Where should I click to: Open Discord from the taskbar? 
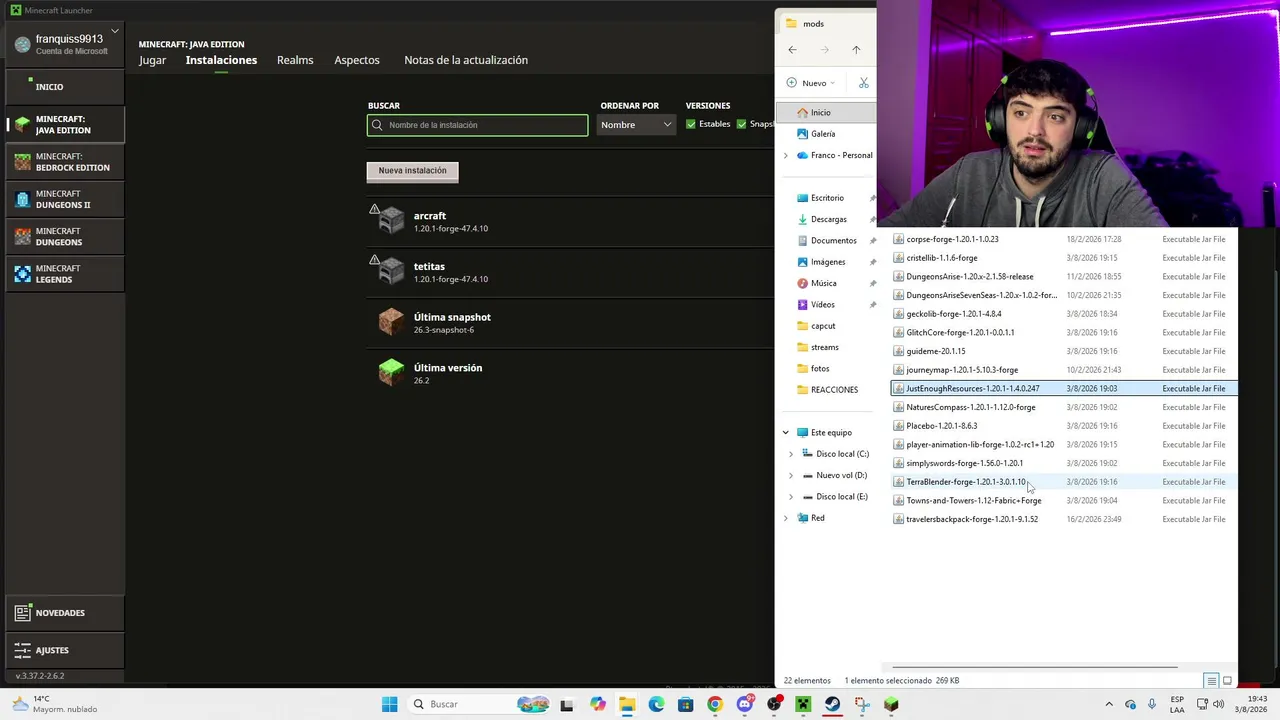744,704
